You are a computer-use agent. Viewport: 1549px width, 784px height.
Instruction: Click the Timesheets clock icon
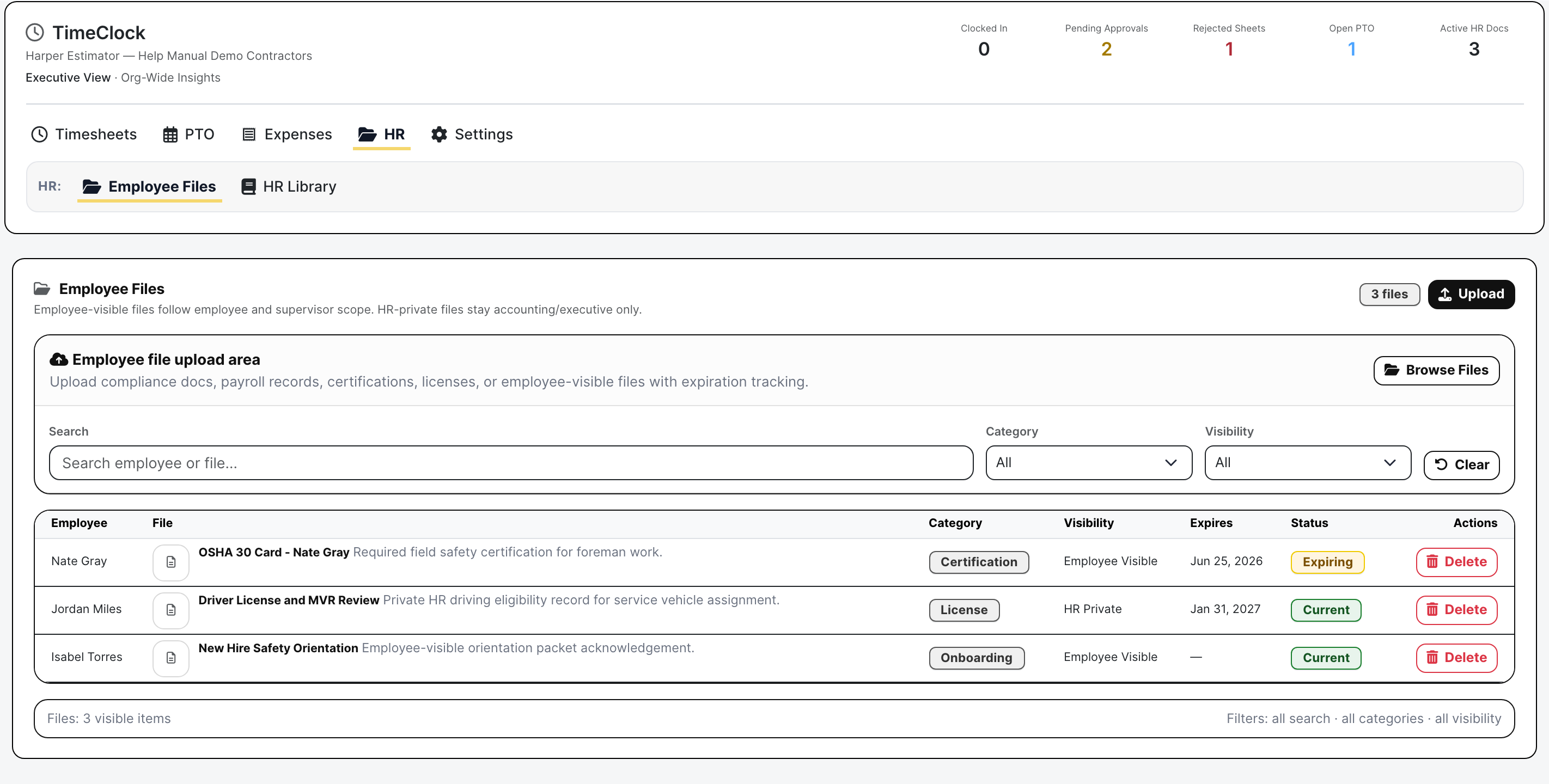pyautogui.click(x=39, y=134)
